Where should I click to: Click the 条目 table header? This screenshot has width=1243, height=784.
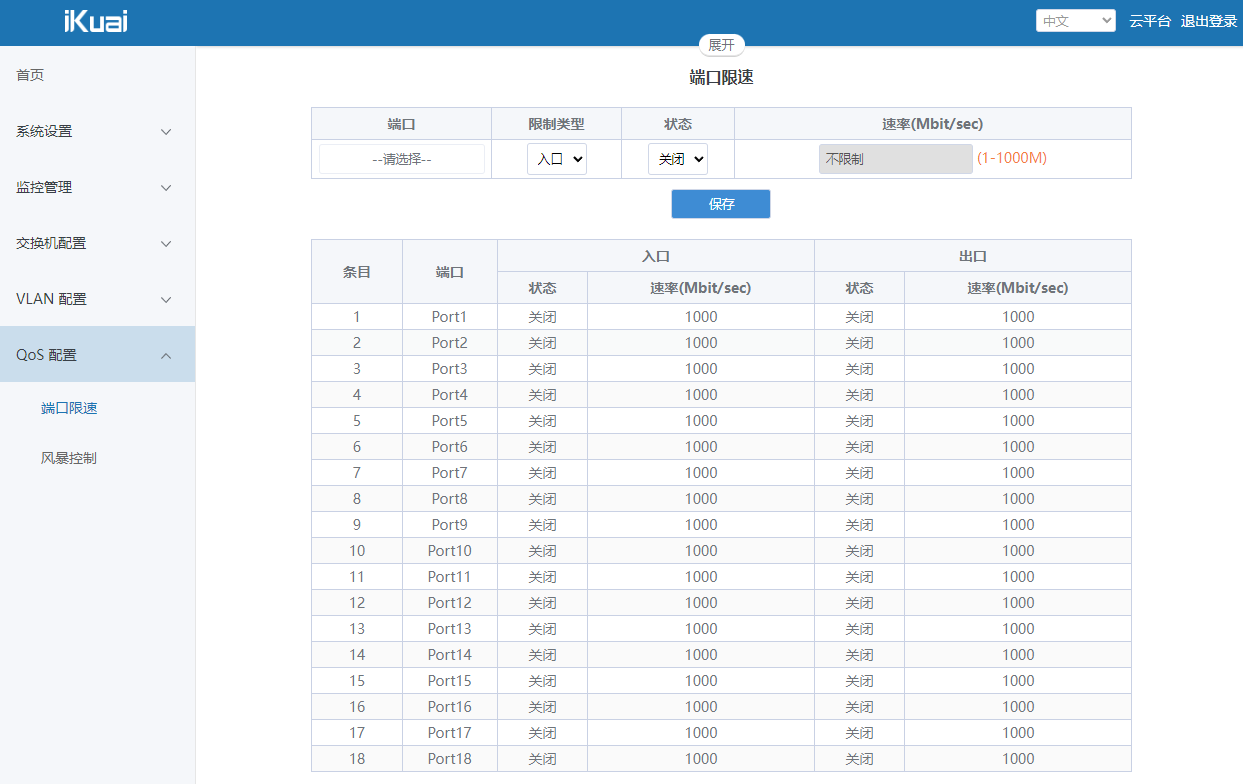click(x=357, y=272)
